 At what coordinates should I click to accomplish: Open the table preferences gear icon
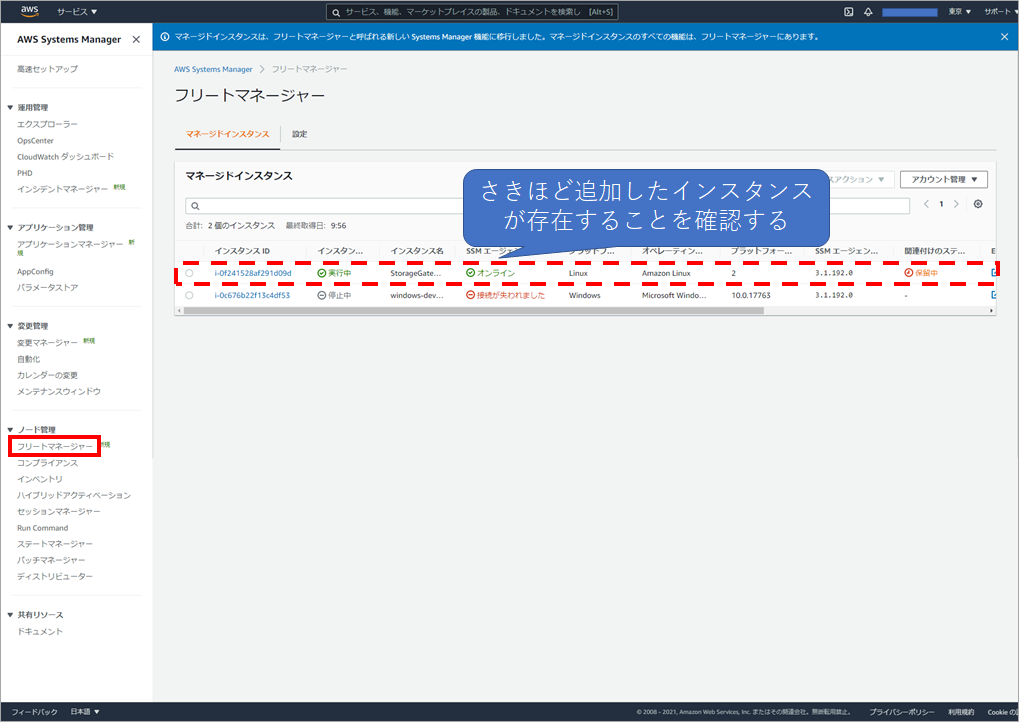point(977,204)
